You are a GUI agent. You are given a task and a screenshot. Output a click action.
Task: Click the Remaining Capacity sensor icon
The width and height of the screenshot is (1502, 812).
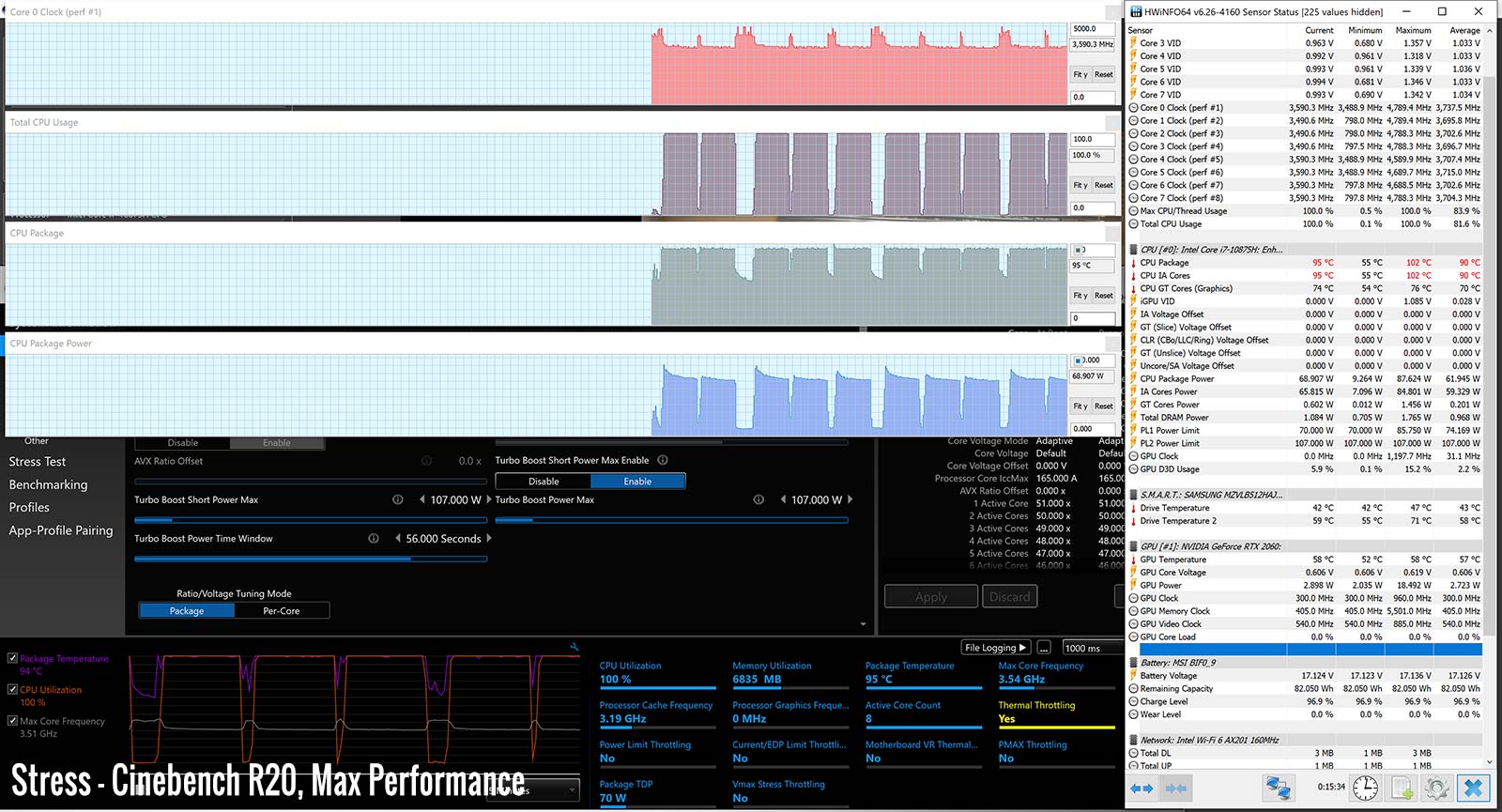click(1134, 689)
